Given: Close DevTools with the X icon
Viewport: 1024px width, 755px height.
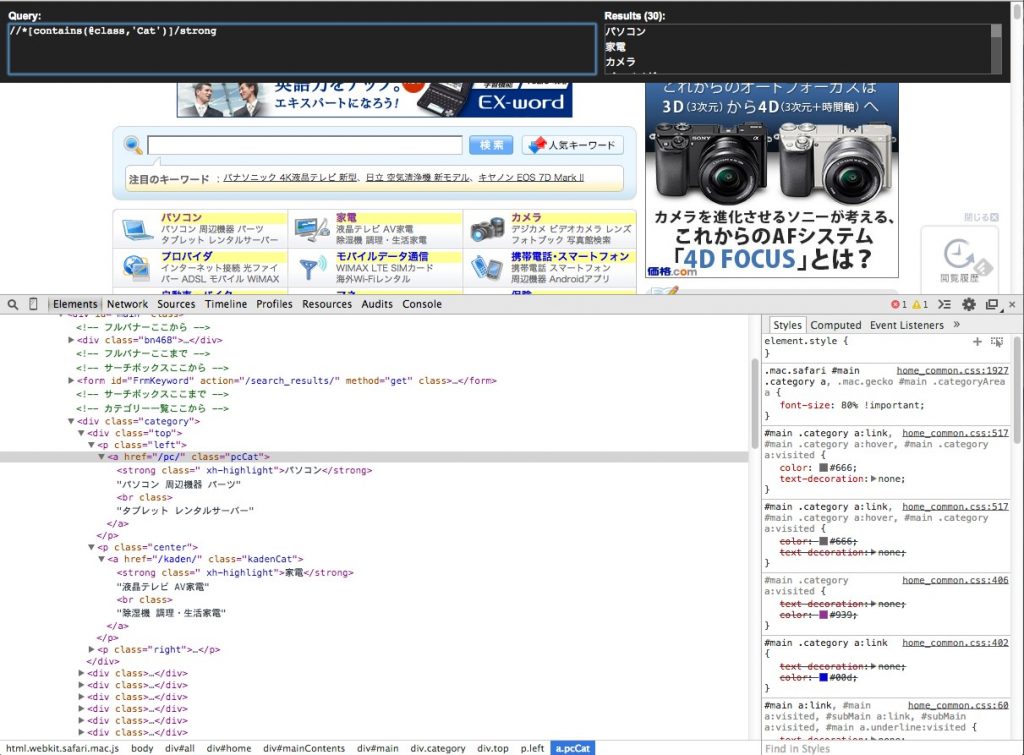Looking at the screenshot, I should pos(1012,304).
